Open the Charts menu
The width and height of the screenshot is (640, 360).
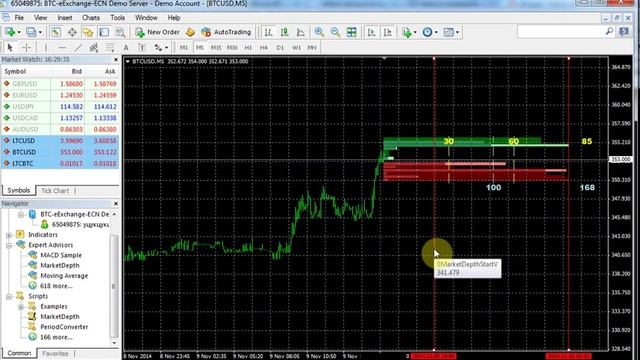pyautogui.click(x=91, y=18)
